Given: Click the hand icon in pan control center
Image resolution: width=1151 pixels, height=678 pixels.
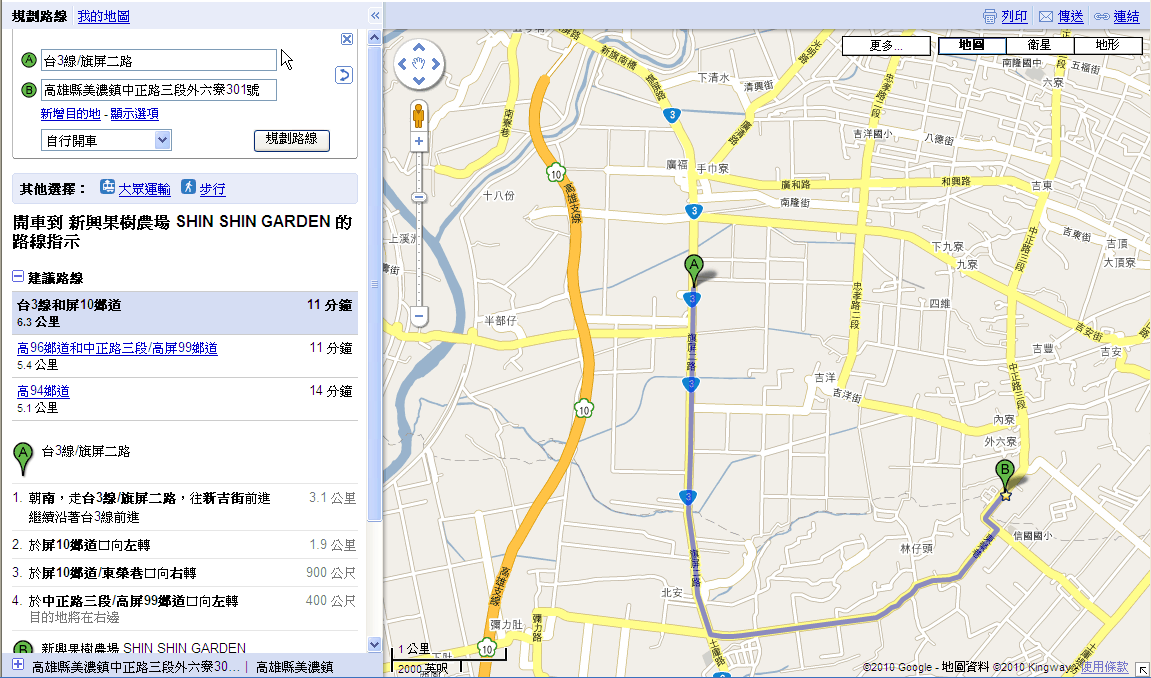Looking at the screenshot, I should (x=419, y=64).
